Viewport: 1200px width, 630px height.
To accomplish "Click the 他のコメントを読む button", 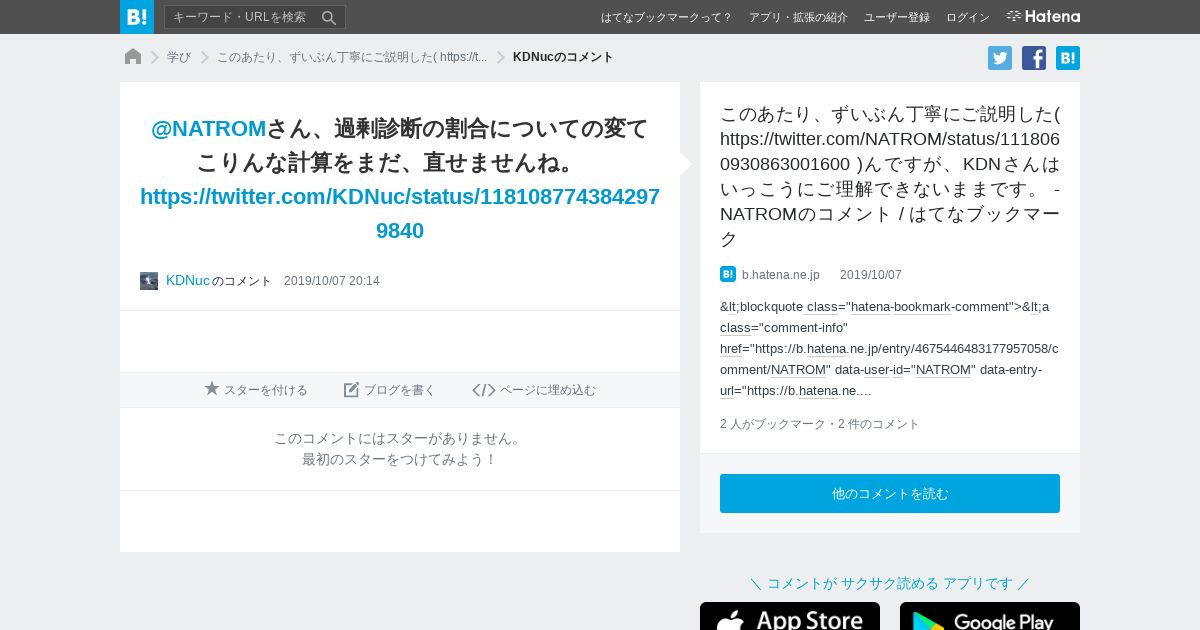I will [890, 494].
